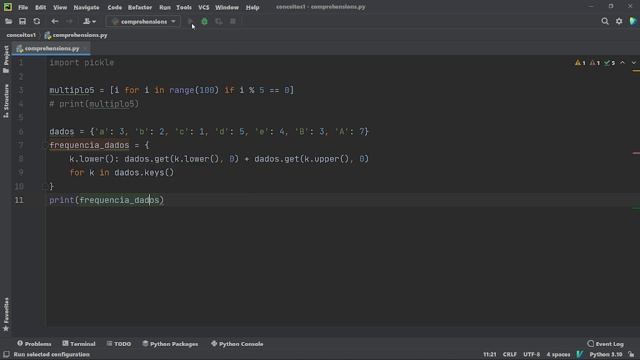640x360 pixels.
Task: Click 'multiplo5' variable on line 3
Action: pyautogui.click(x=72, y=90)
